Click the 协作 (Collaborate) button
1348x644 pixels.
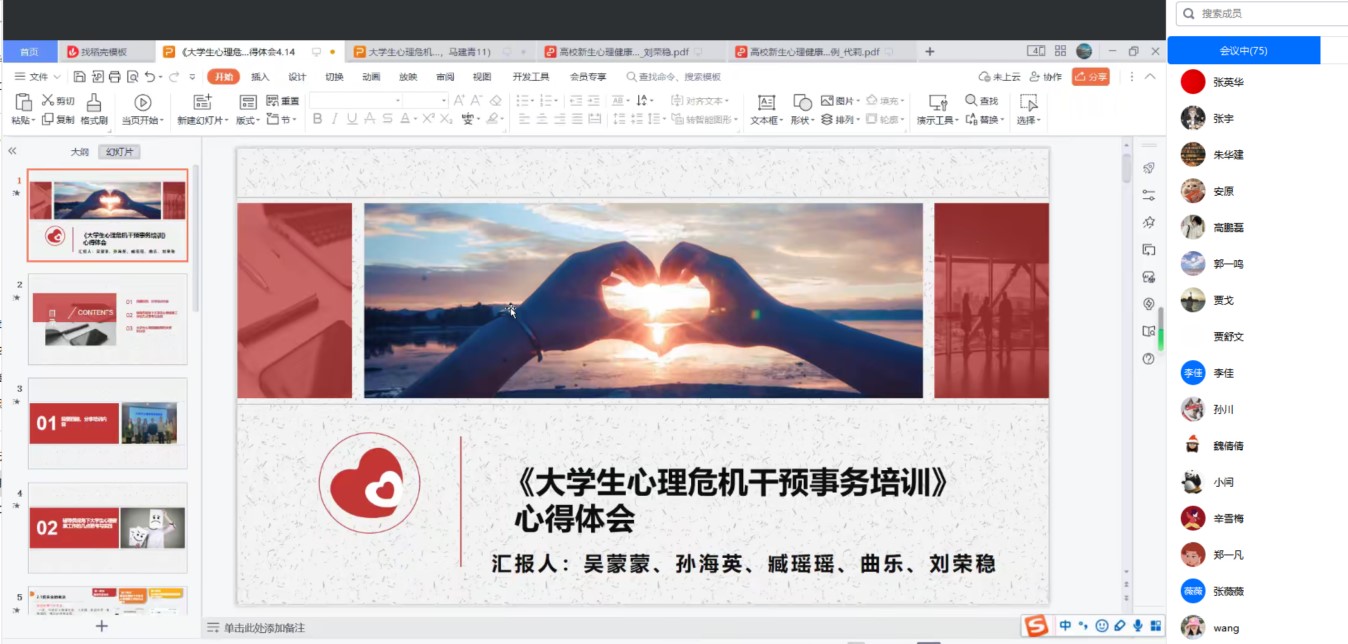point(1046,77)
